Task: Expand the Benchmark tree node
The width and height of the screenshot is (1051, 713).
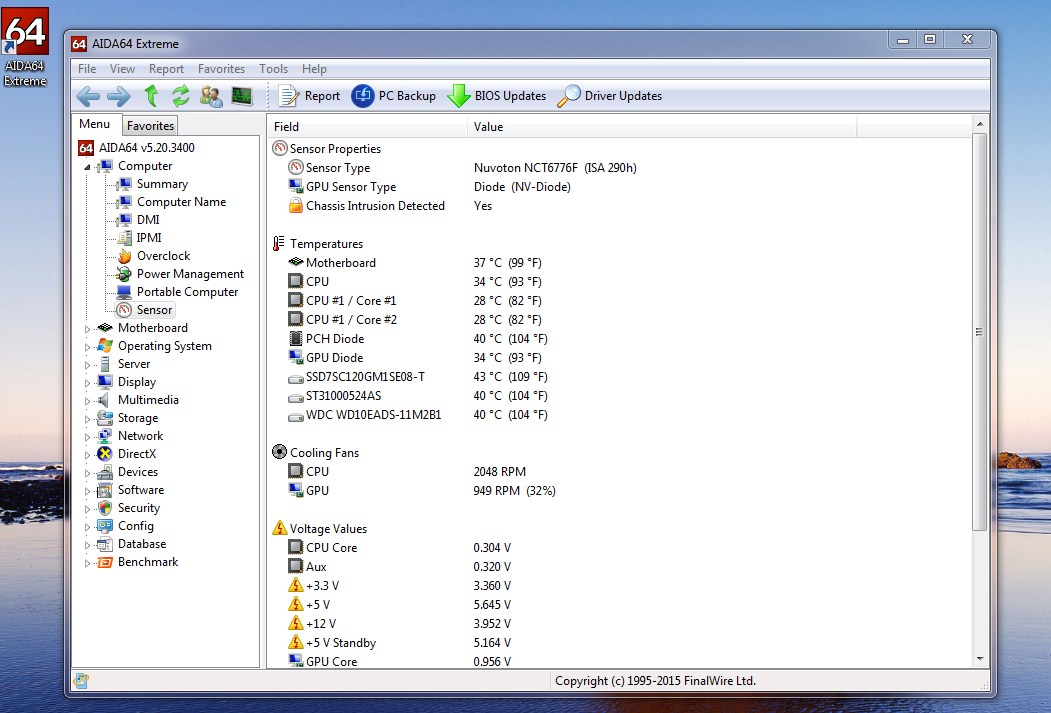Action: point(87,563)
